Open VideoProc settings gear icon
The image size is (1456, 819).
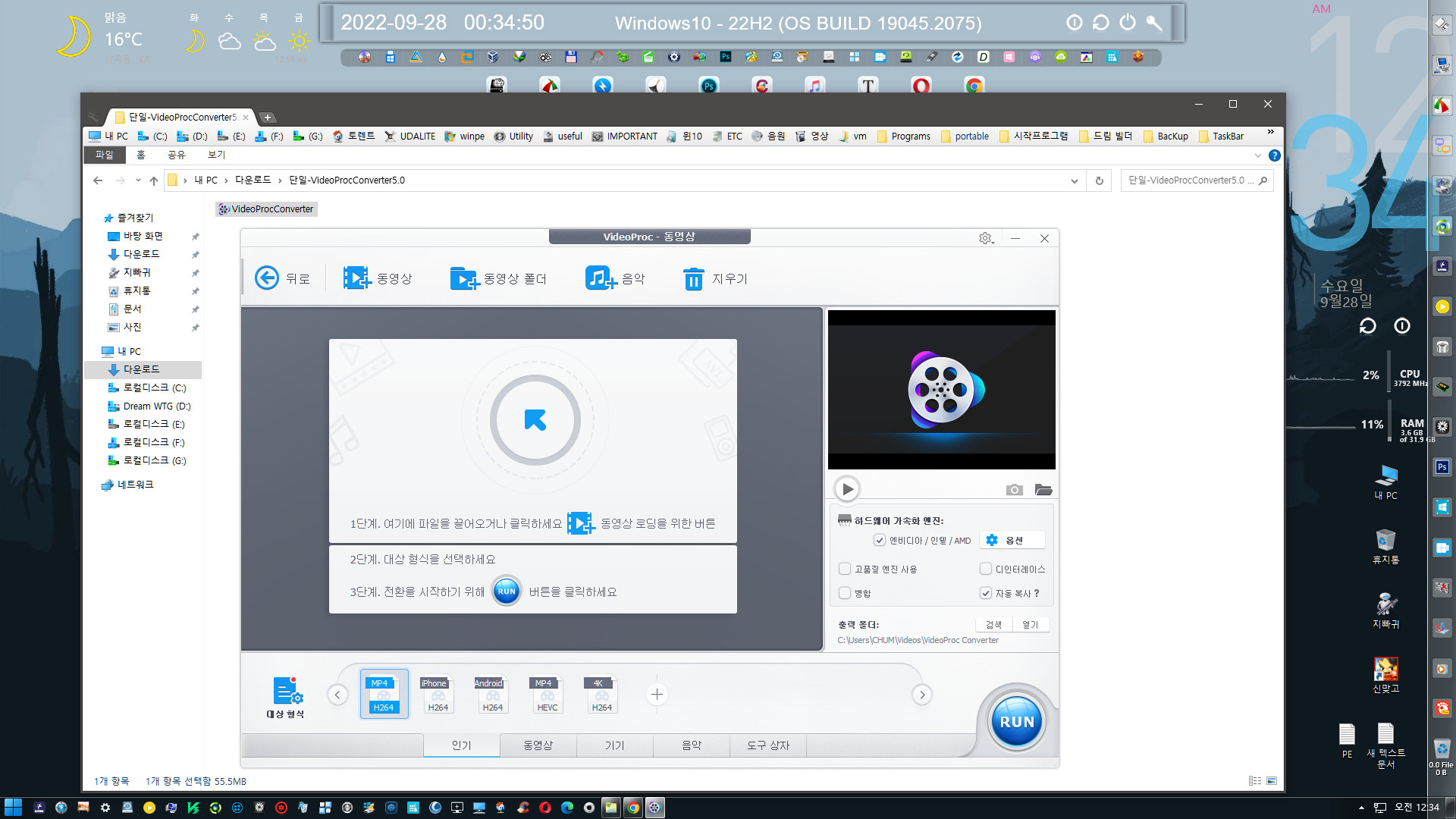[x=985, y=238]
